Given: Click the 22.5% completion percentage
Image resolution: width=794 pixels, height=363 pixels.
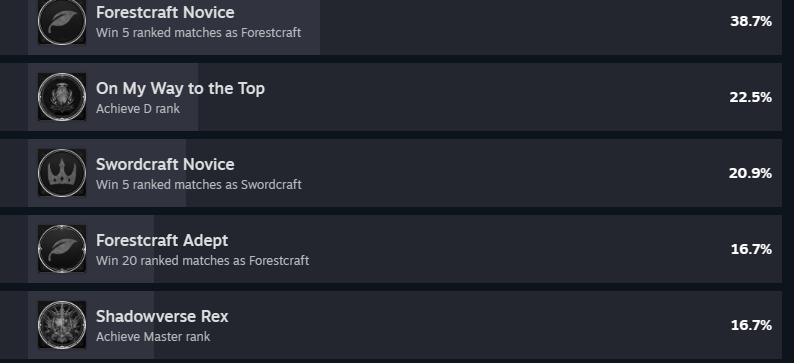Looking at the screenshot, I should click(x=751, y=97).
